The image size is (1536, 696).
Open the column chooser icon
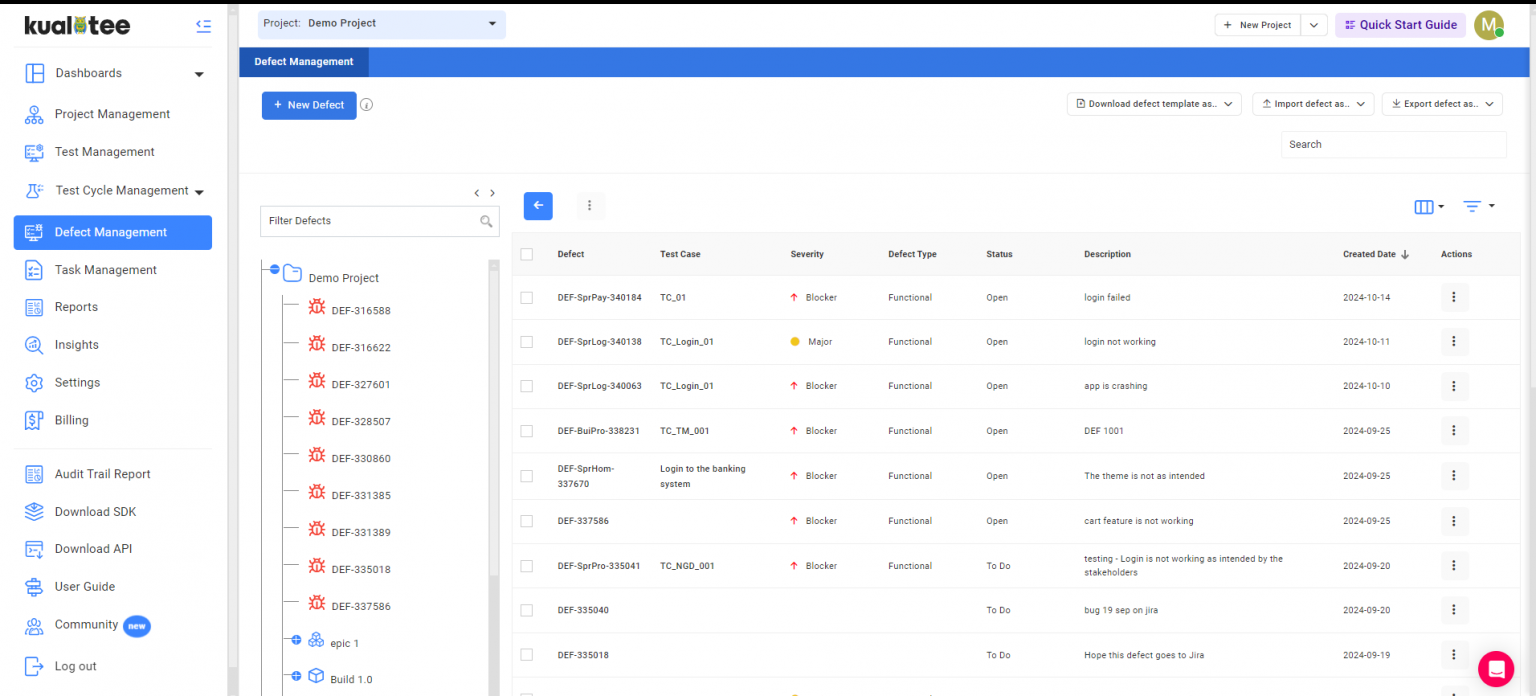1429,206
